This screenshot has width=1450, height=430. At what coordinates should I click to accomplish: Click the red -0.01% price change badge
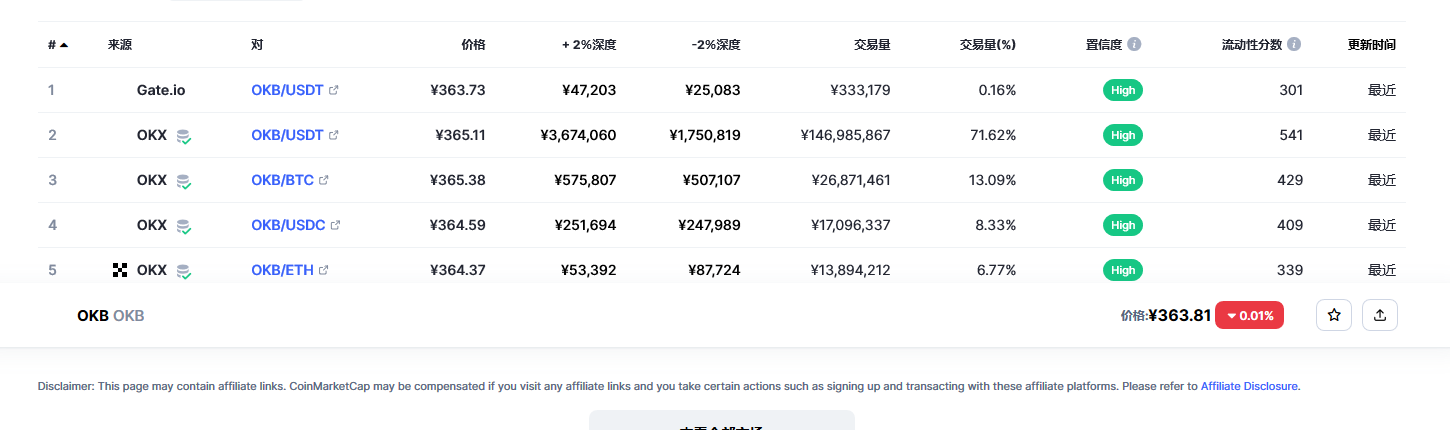(x=1249, y=316)
